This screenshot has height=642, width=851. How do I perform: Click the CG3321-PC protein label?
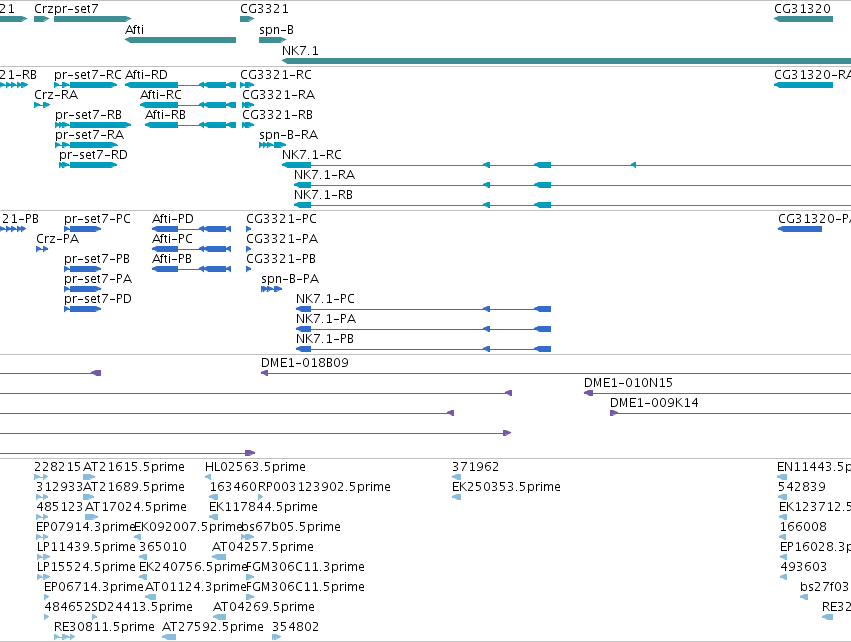(282, 219)
